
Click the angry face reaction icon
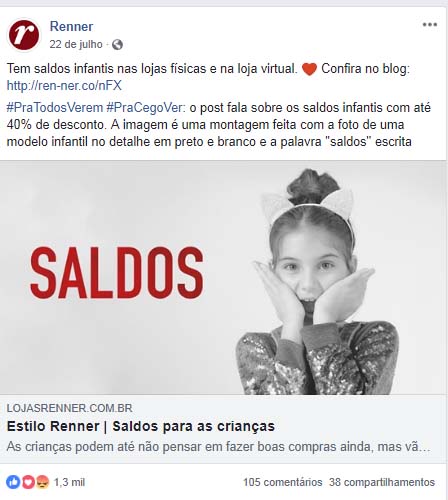click(43, 482)
